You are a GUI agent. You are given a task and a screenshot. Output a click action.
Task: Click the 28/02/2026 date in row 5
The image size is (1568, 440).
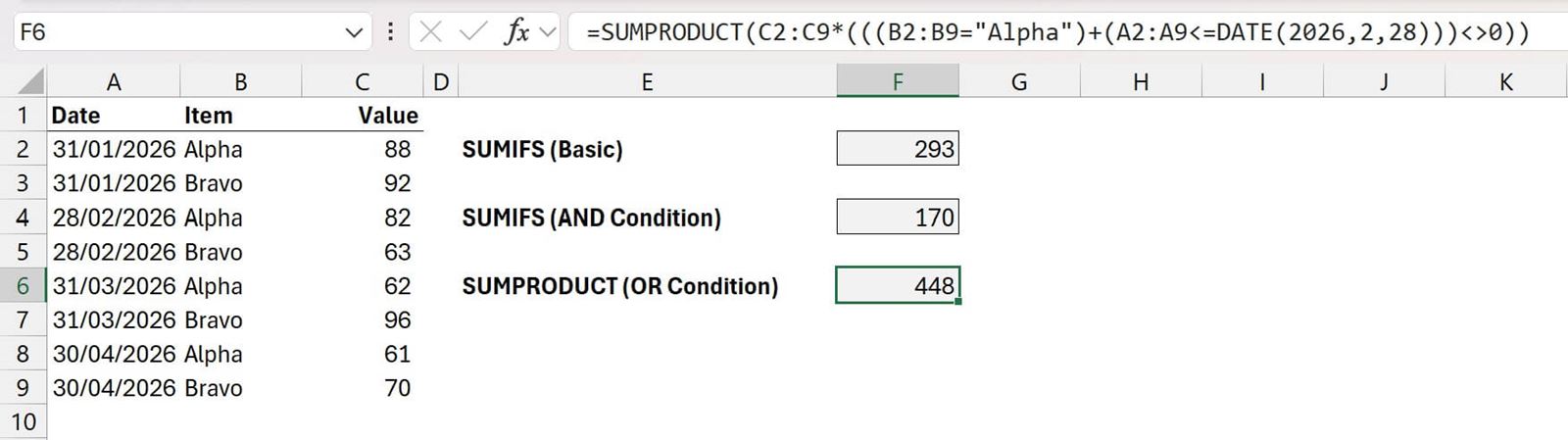pyautogui.click(x=114, y=252)
